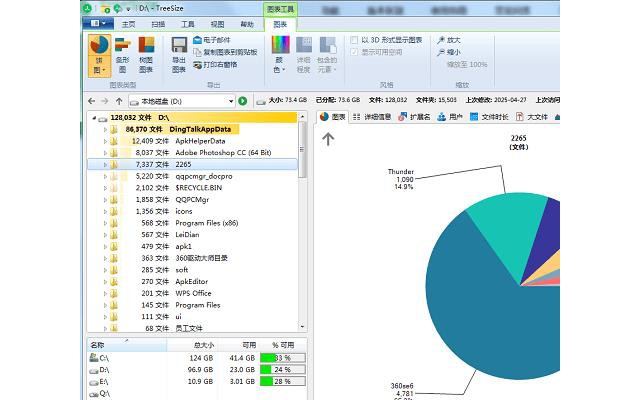This screenshot has height=400, width=640.
Task: Select Program Files (x86) folder row
Action: tap(193, 223)
